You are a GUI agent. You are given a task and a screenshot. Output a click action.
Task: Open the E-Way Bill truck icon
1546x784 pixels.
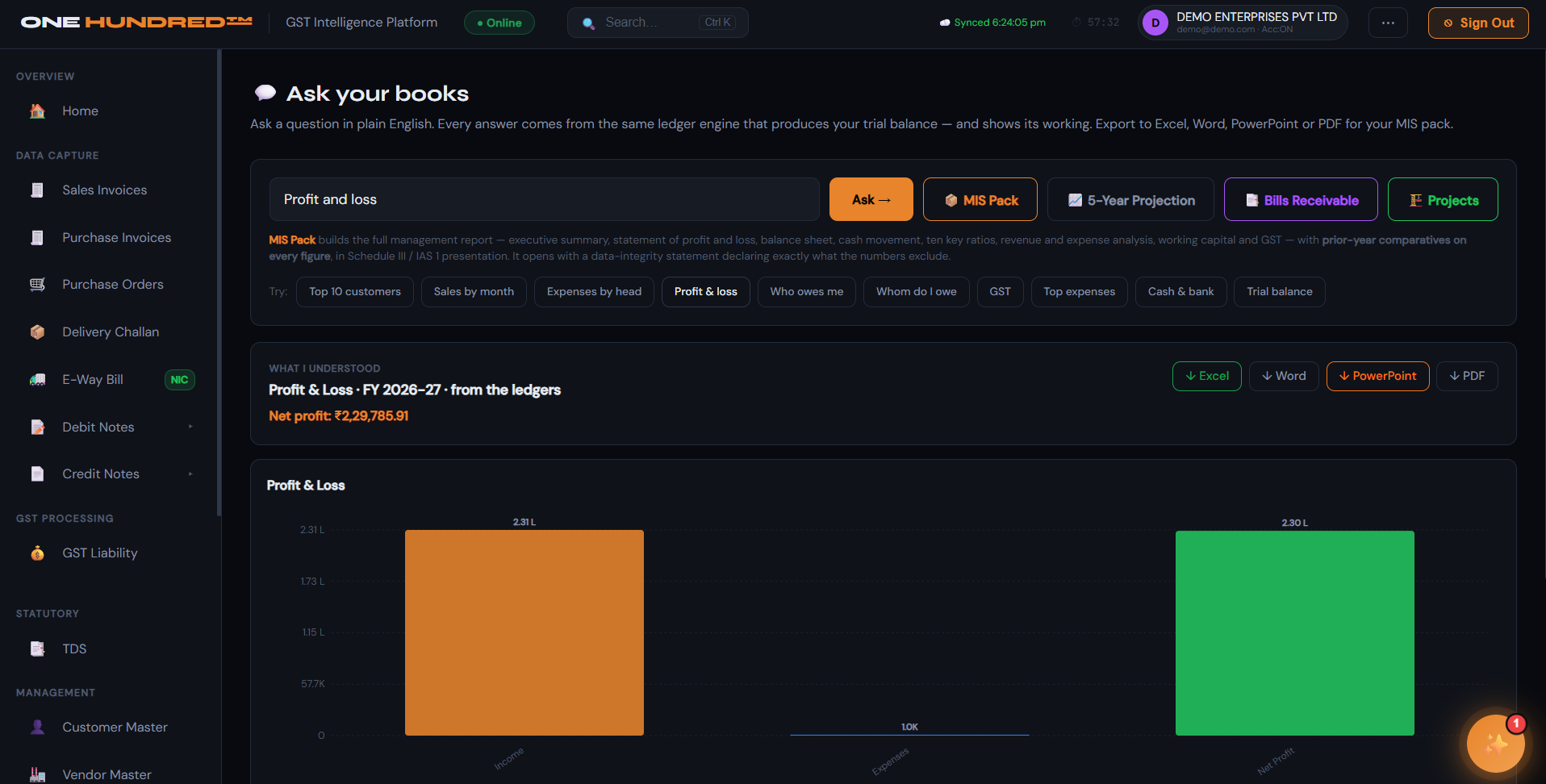click(37, 380)
